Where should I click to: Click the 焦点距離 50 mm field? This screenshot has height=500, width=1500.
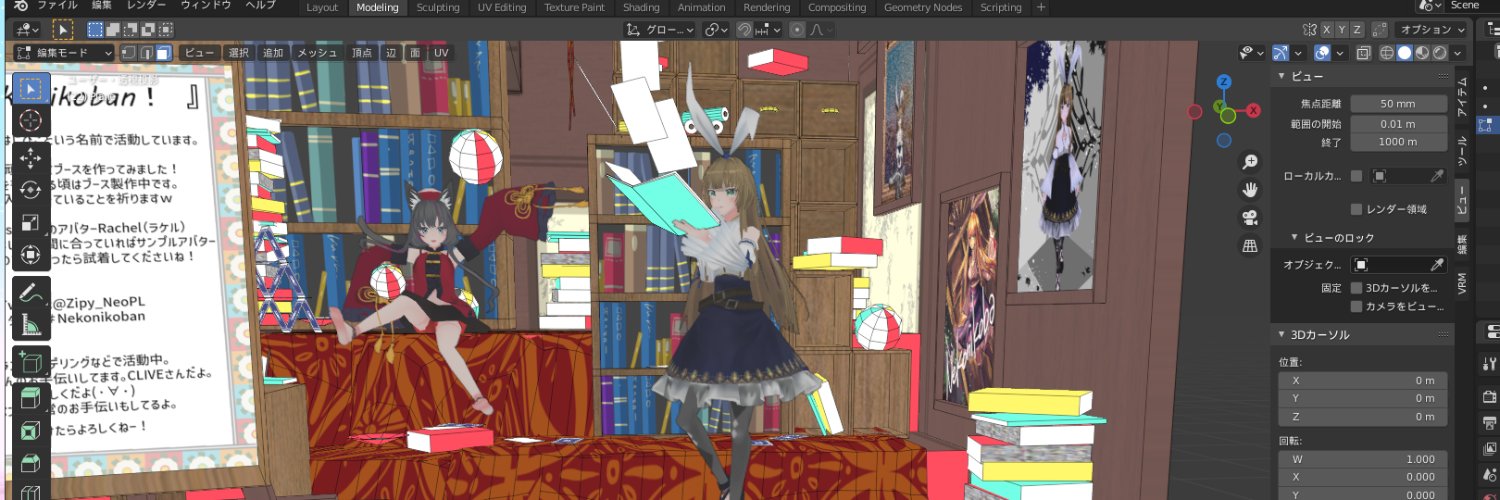coord(1398,104)
